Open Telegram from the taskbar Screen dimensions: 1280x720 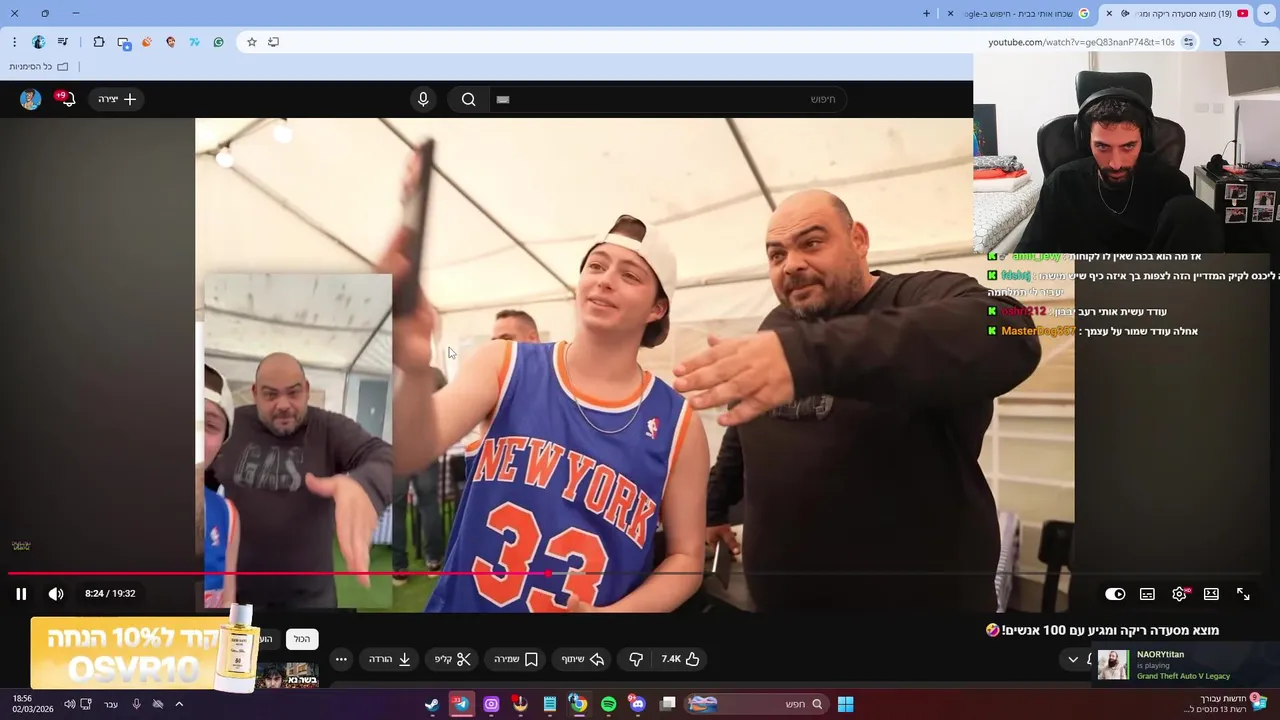coord(461,704)
